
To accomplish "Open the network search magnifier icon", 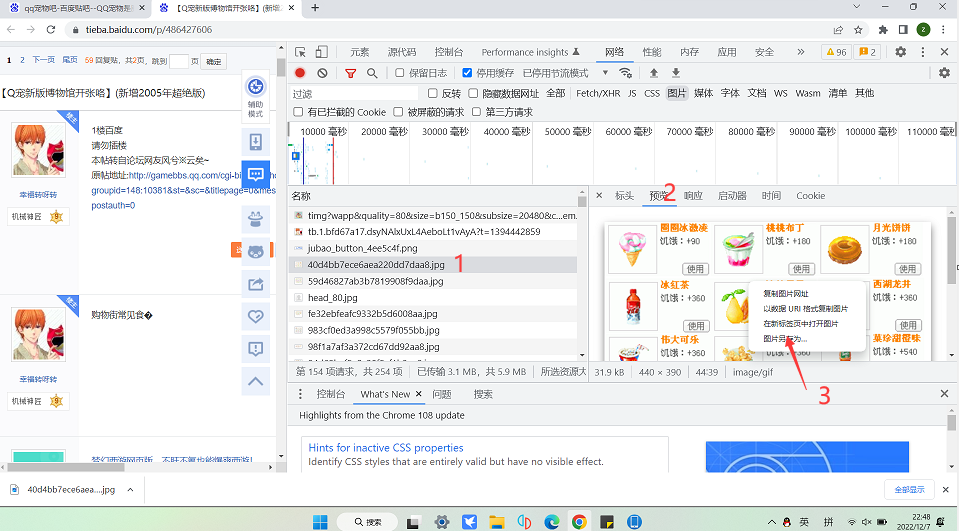I will coord(372,73).
